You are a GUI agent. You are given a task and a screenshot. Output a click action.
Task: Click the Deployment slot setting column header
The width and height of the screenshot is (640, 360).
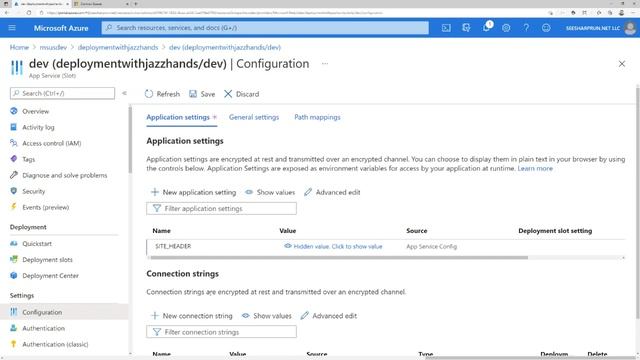tap(555, 231)
